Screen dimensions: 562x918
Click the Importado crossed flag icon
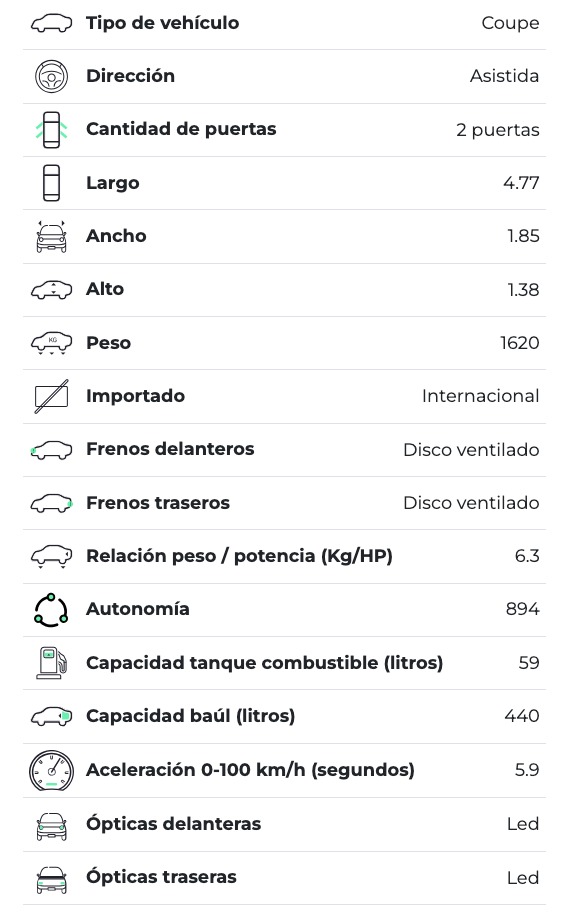[x=52, y=396]
